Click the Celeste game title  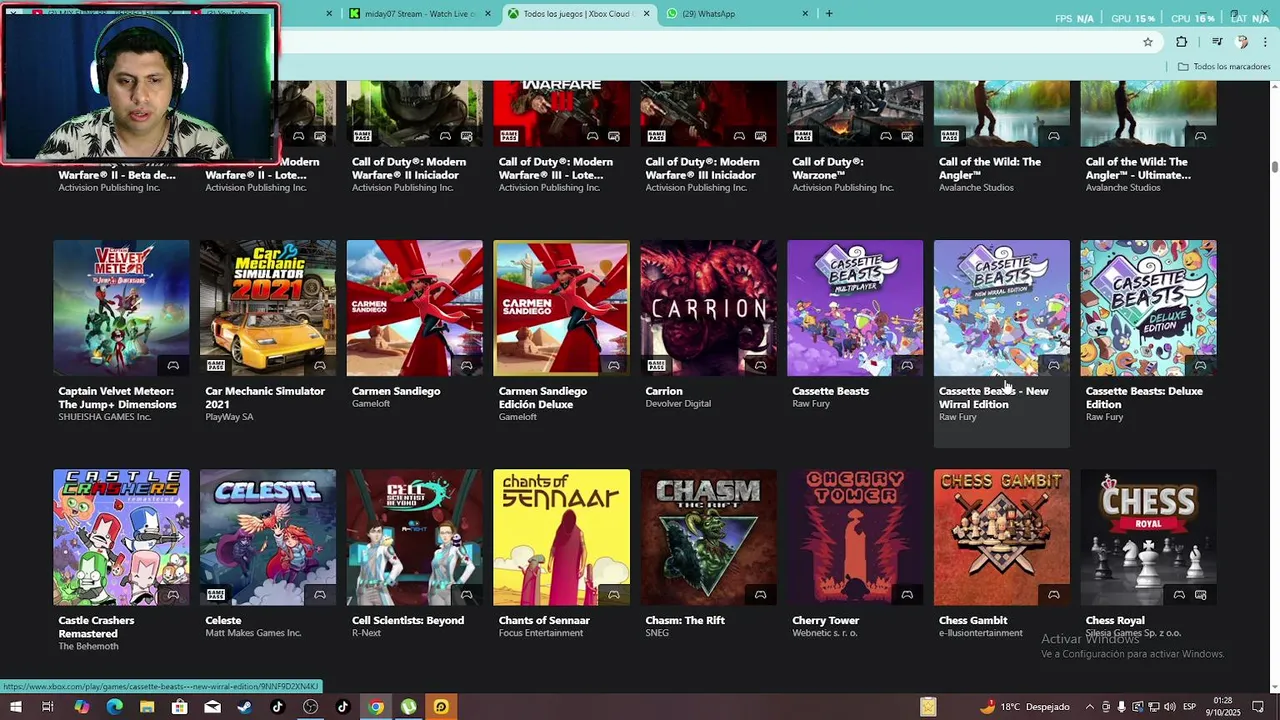(x=223, y=620)
